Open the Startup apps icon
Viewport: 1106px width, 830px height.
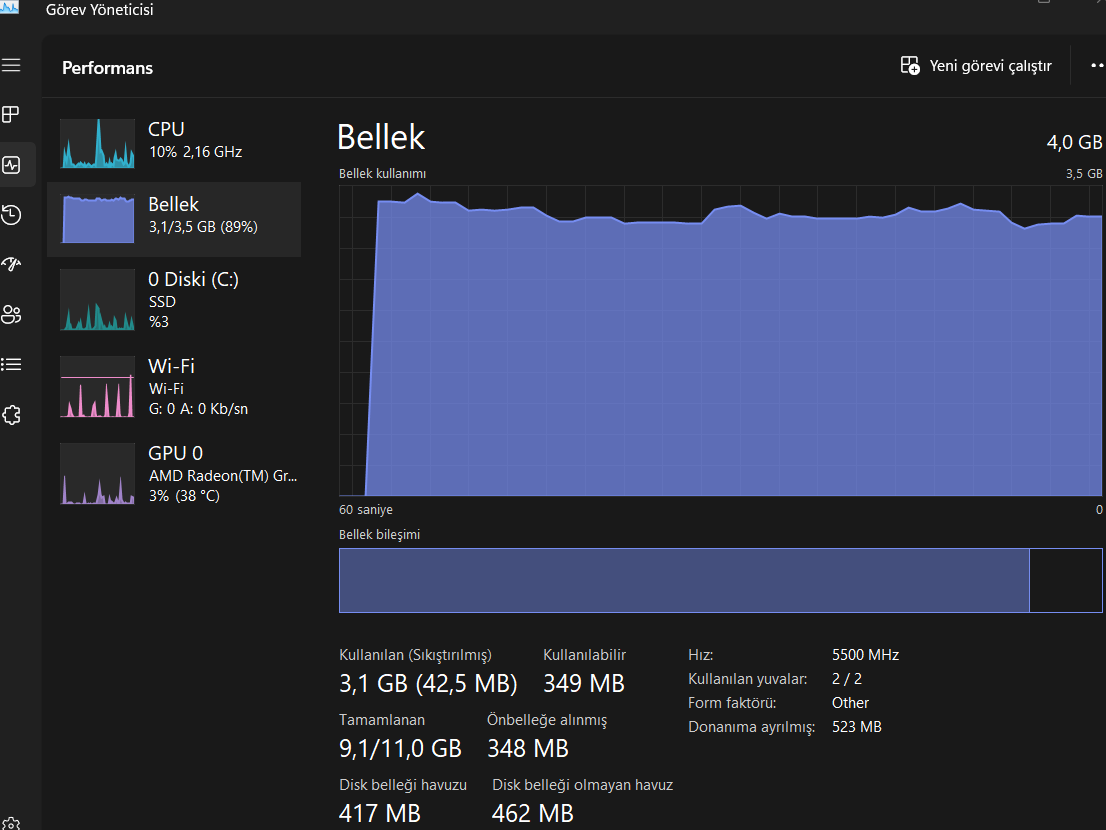point(11,264)
